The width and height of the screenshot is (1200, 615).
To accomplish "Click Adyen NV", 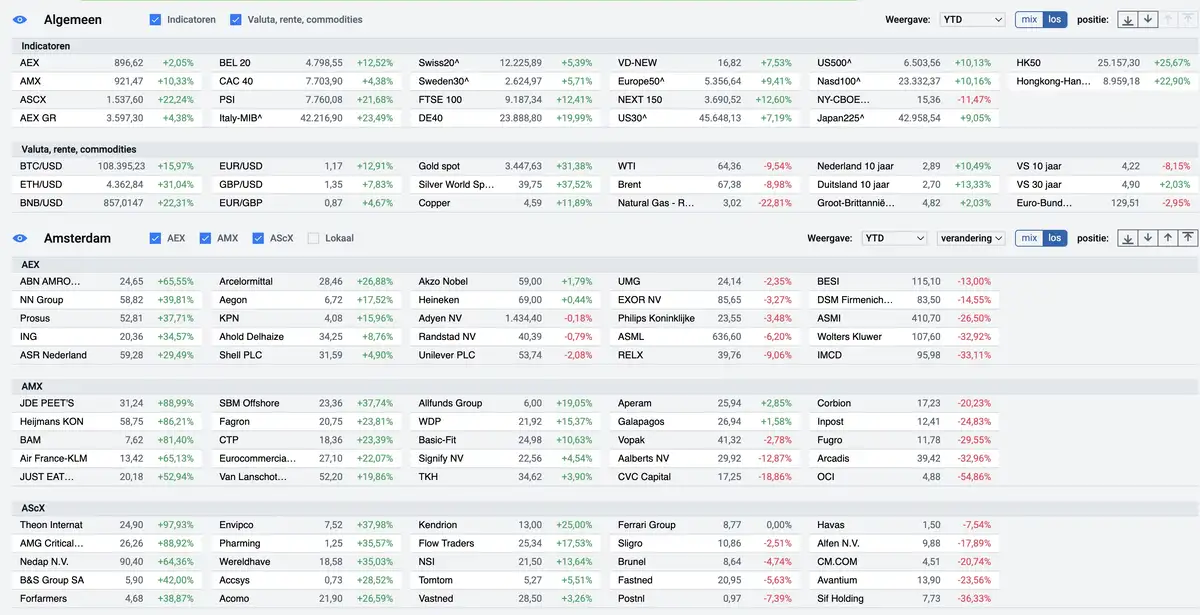I will pos(440,319).
